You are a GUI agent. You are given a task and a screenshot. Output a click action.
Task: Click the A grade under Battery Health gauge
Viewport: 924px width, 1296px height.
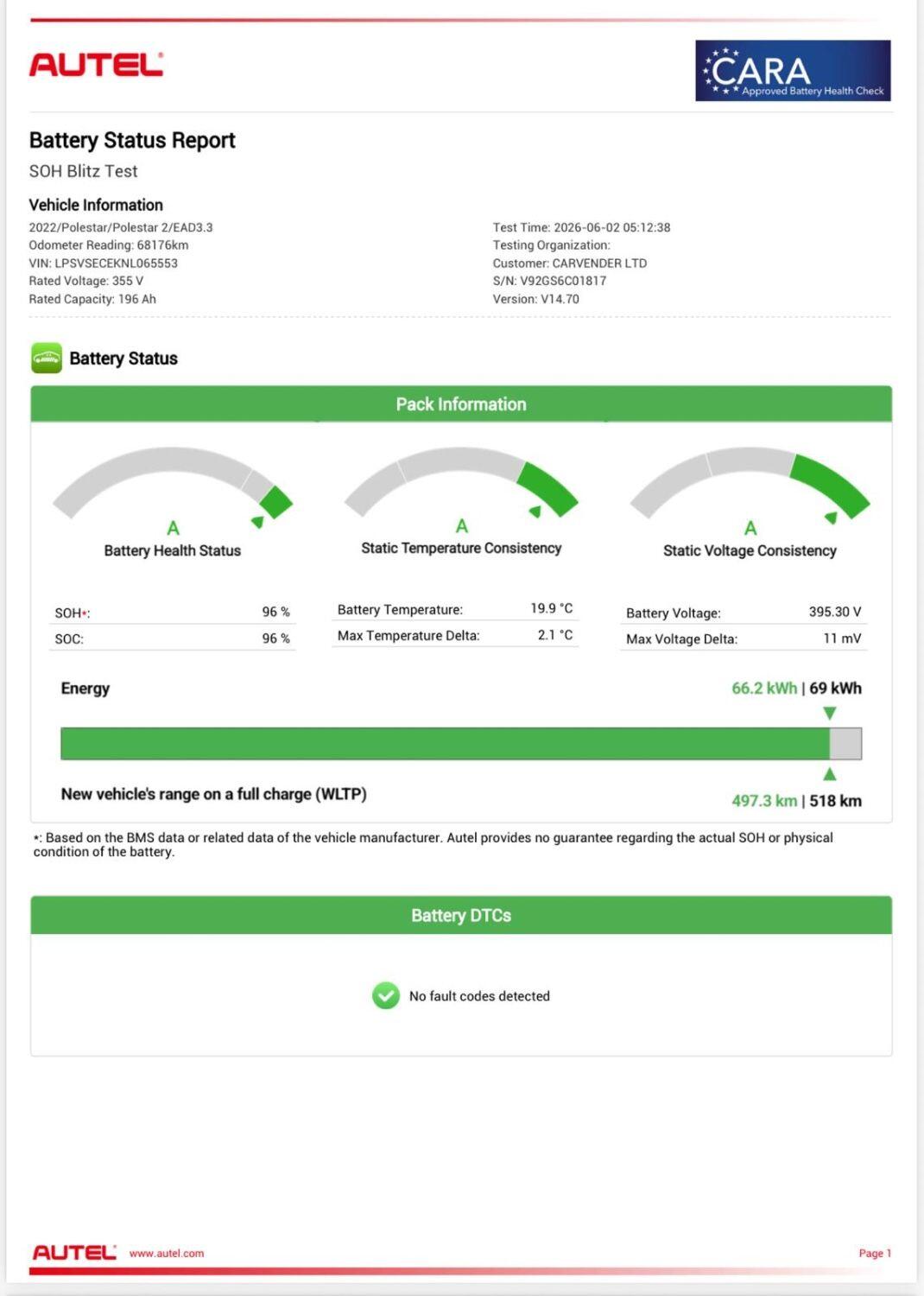[x=173, y=528]
